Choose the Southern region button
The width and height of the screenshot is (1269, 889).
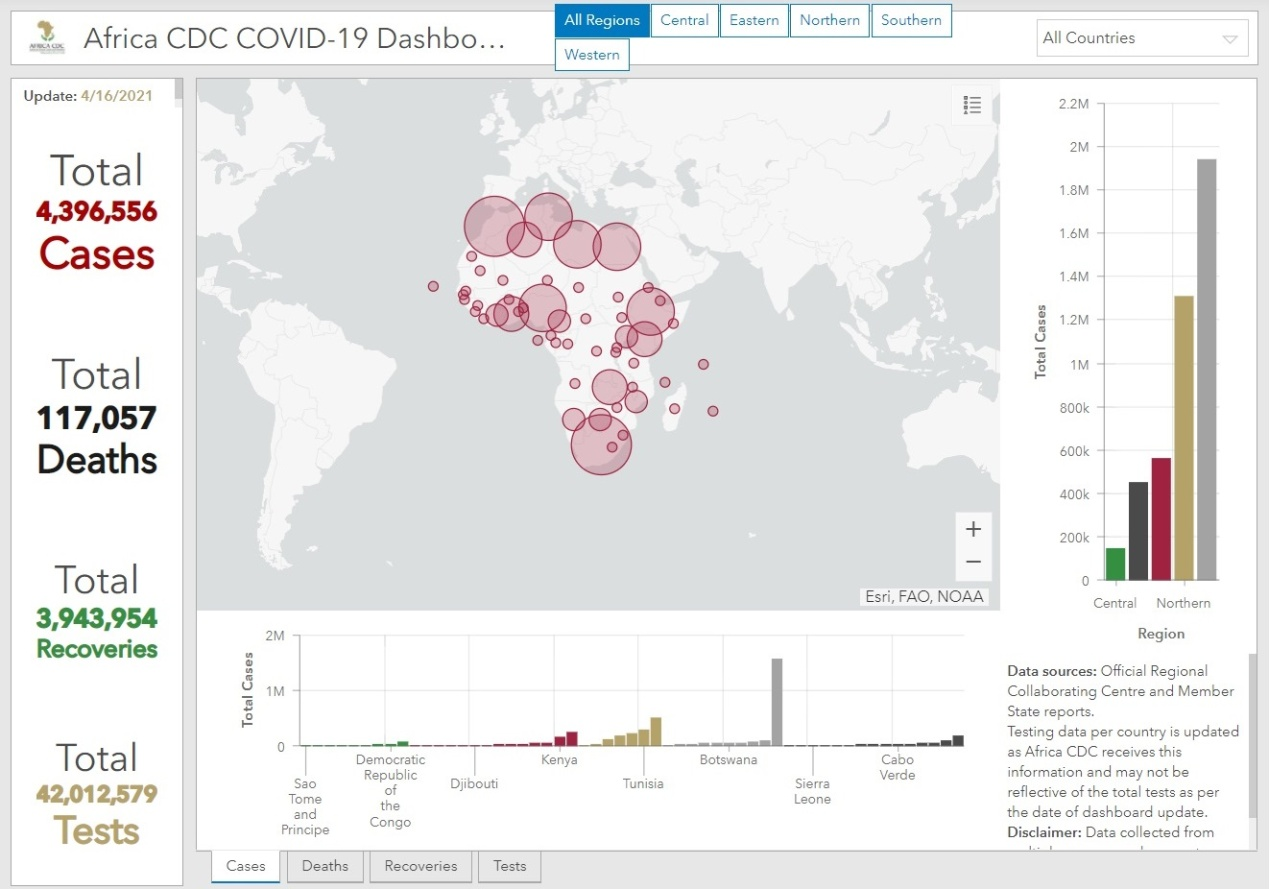[911, 20]
